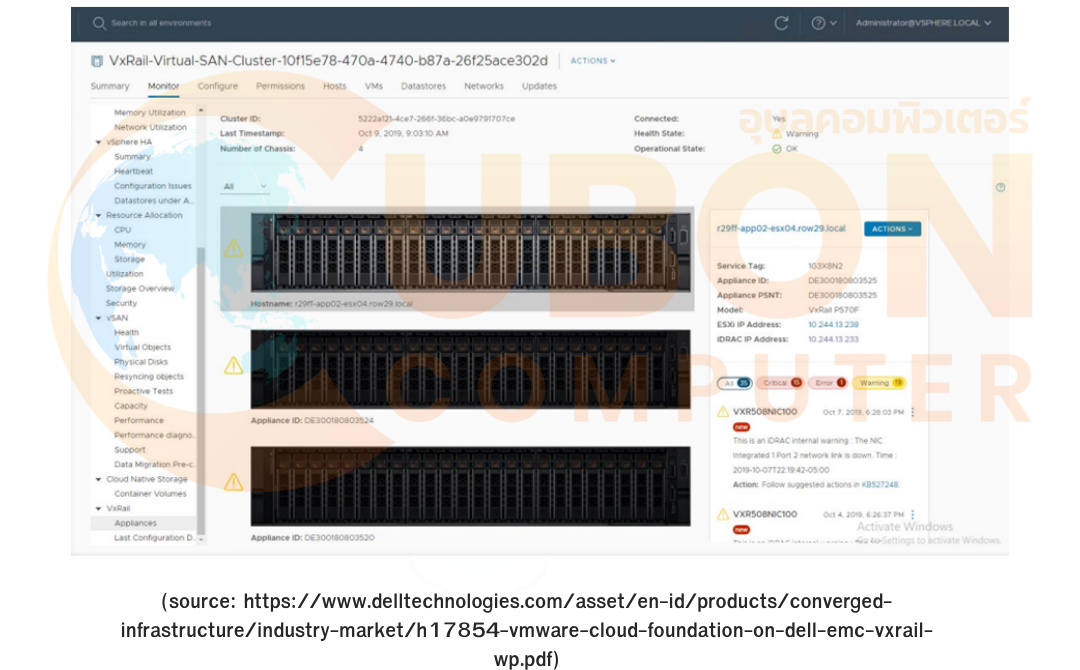The image size is (1080, 670).
Task: Select Physical Disks in the vSAN tree
Action: point(141,362)
